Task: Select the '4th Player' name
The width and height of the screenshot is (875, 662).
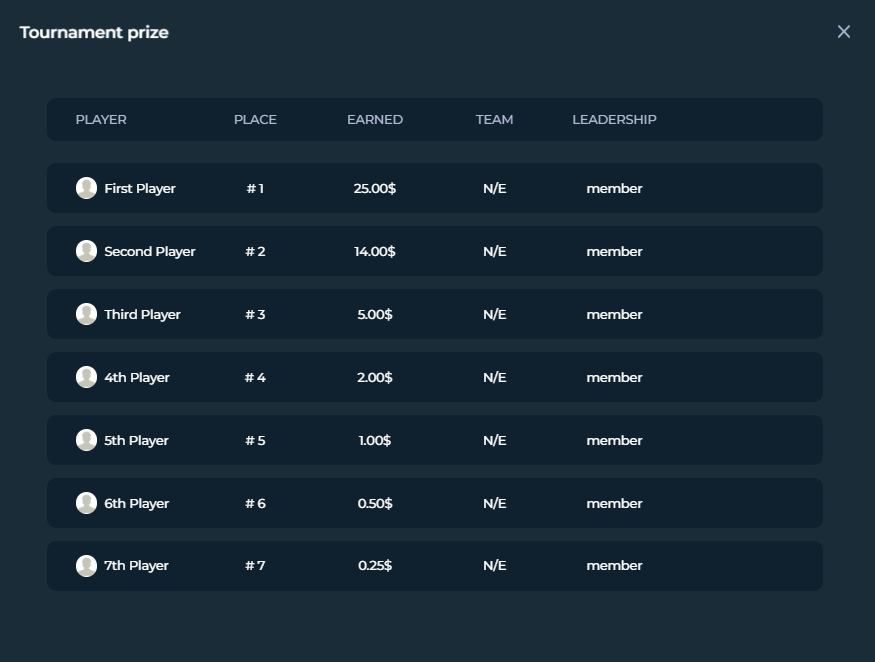Action: coord(137,378)
